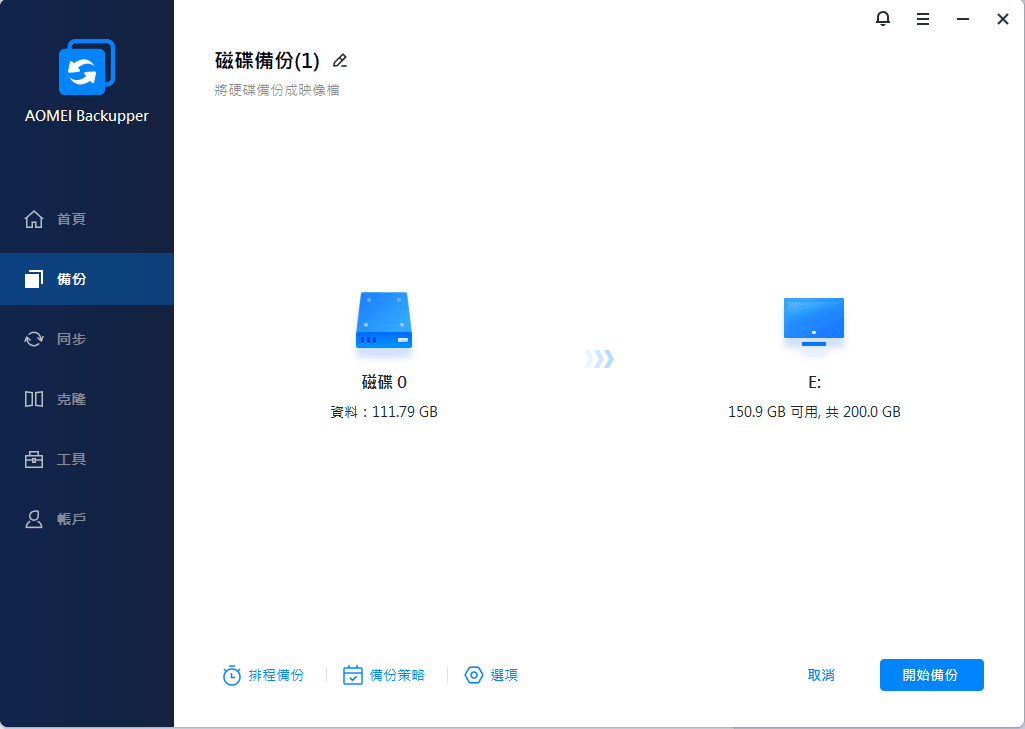1025x729 pixels.
Task: Click 取消 to cancel
Action: point(821,675)
